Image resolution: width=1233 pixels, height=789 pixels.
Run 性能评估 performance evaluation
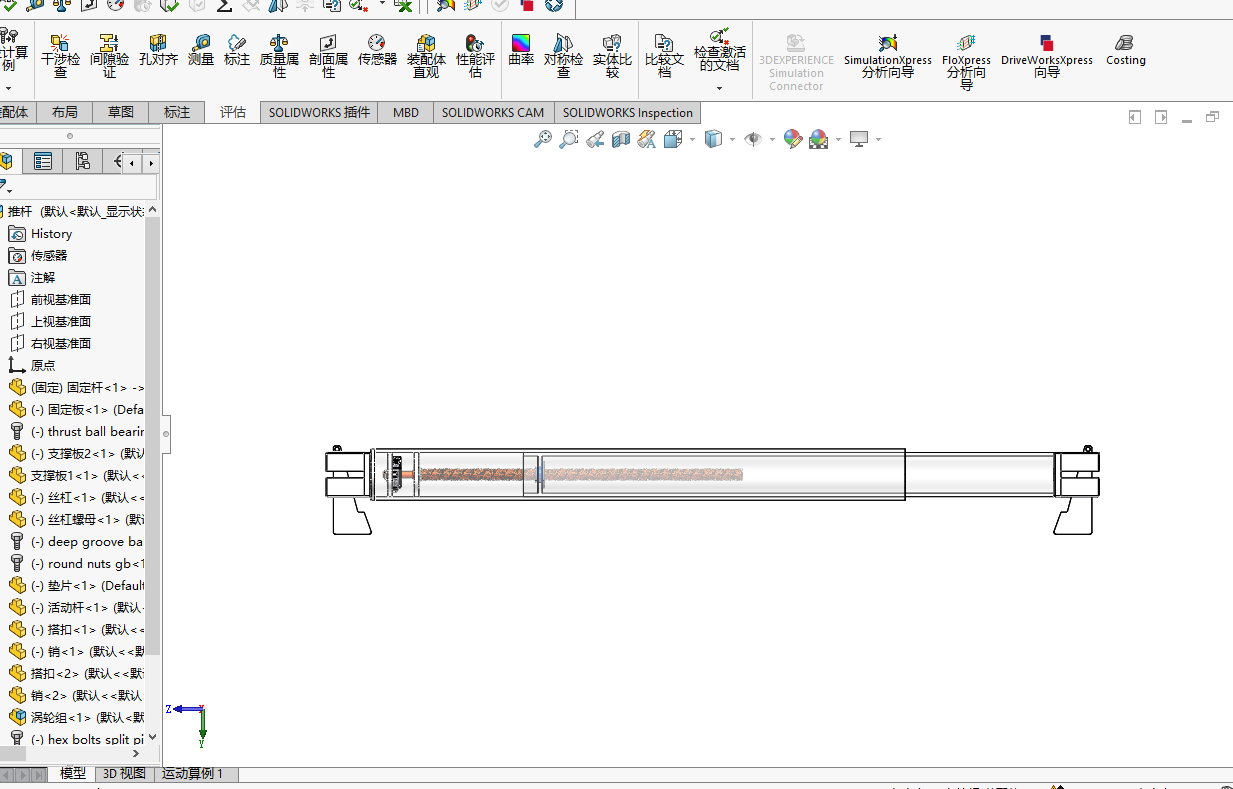pyautogui.click(x=475, y=55)
